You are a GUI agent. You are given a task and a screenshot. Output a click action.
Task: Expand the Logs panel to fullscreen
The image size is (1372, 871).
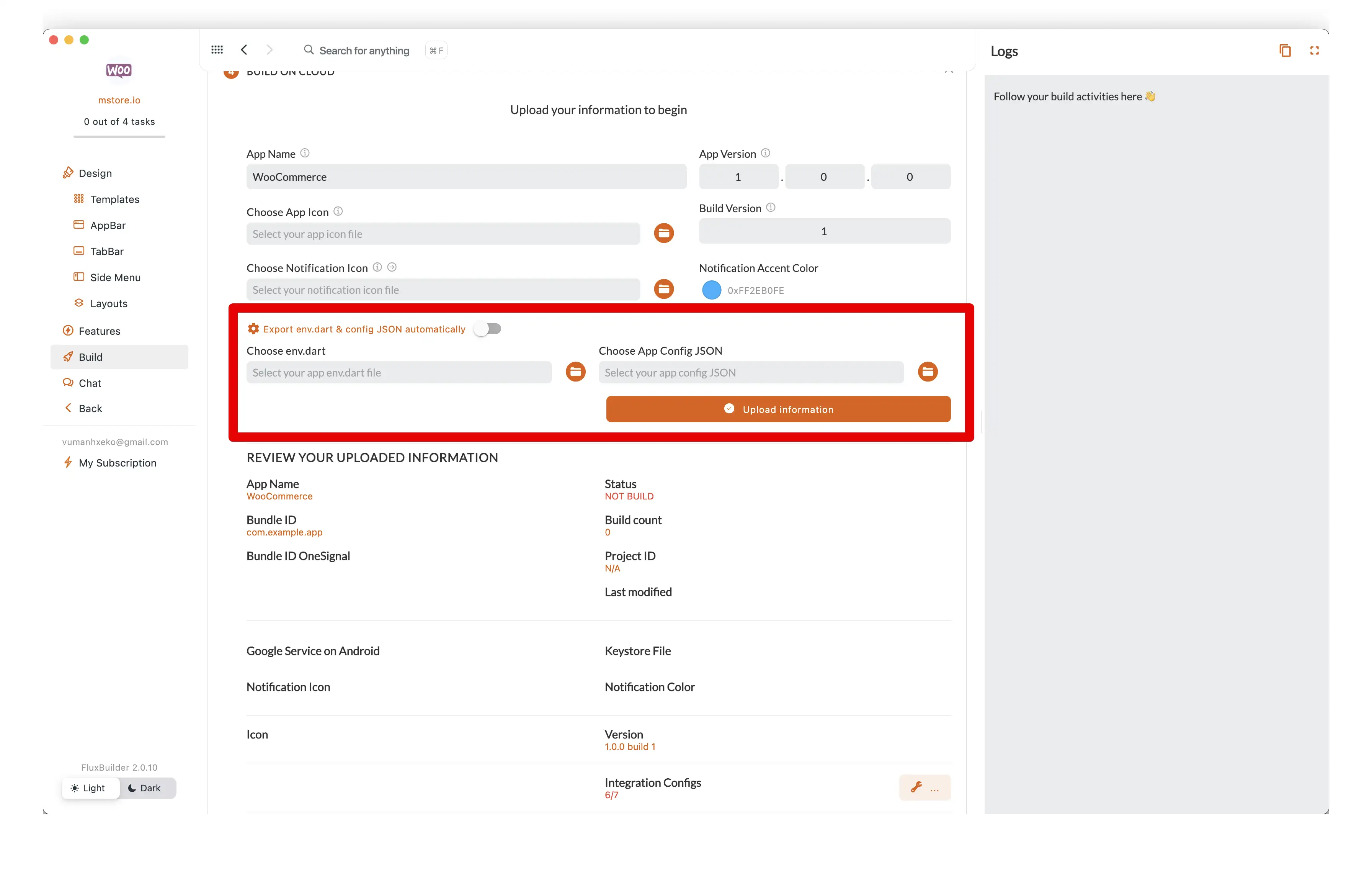tap(1315, 51)
